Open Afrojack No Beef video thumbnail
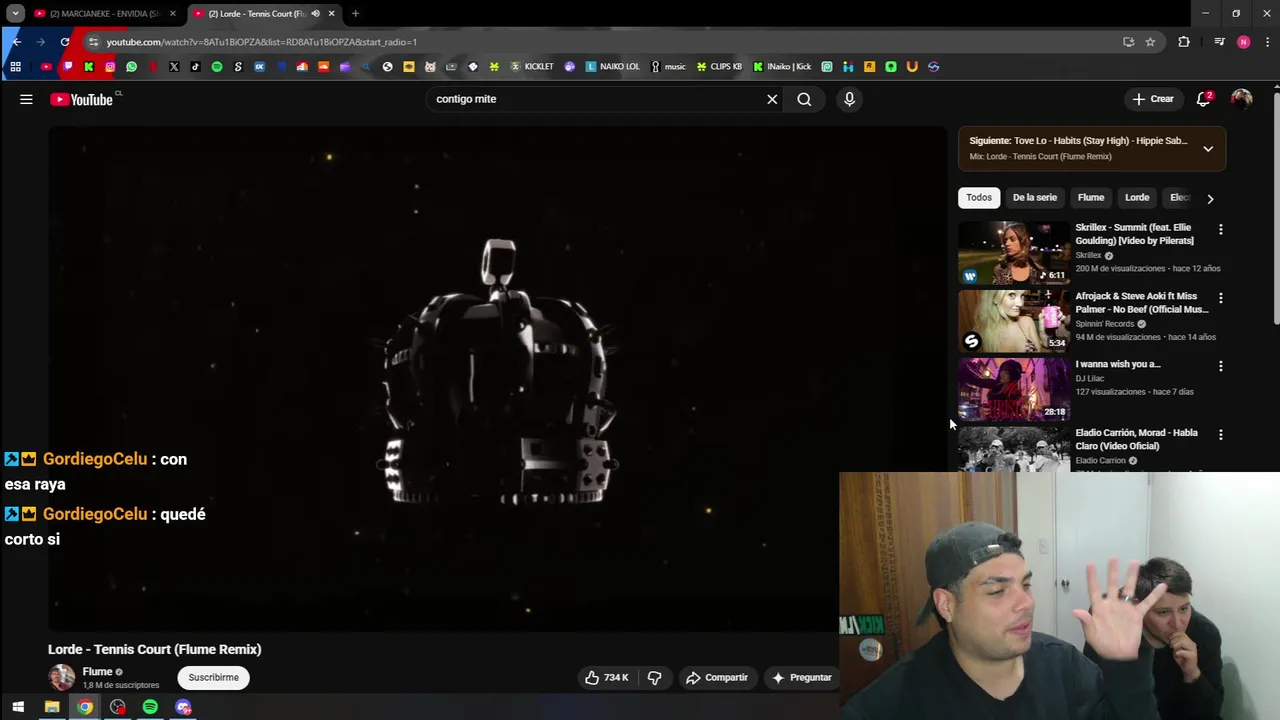The image size is (1280, 720). [x=1013, y=321]
